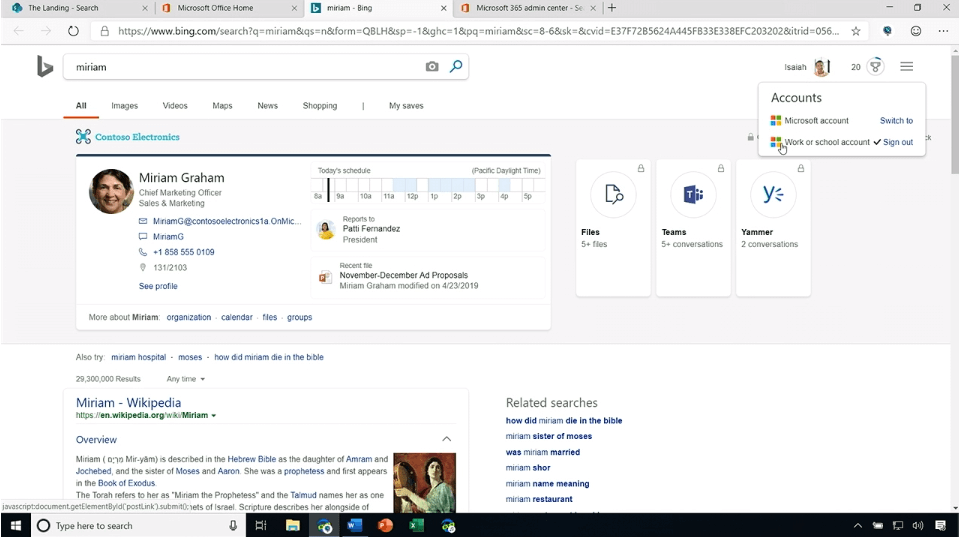Open PowerPoint from the taskbar
959x537 pixels.
[385, 525]
